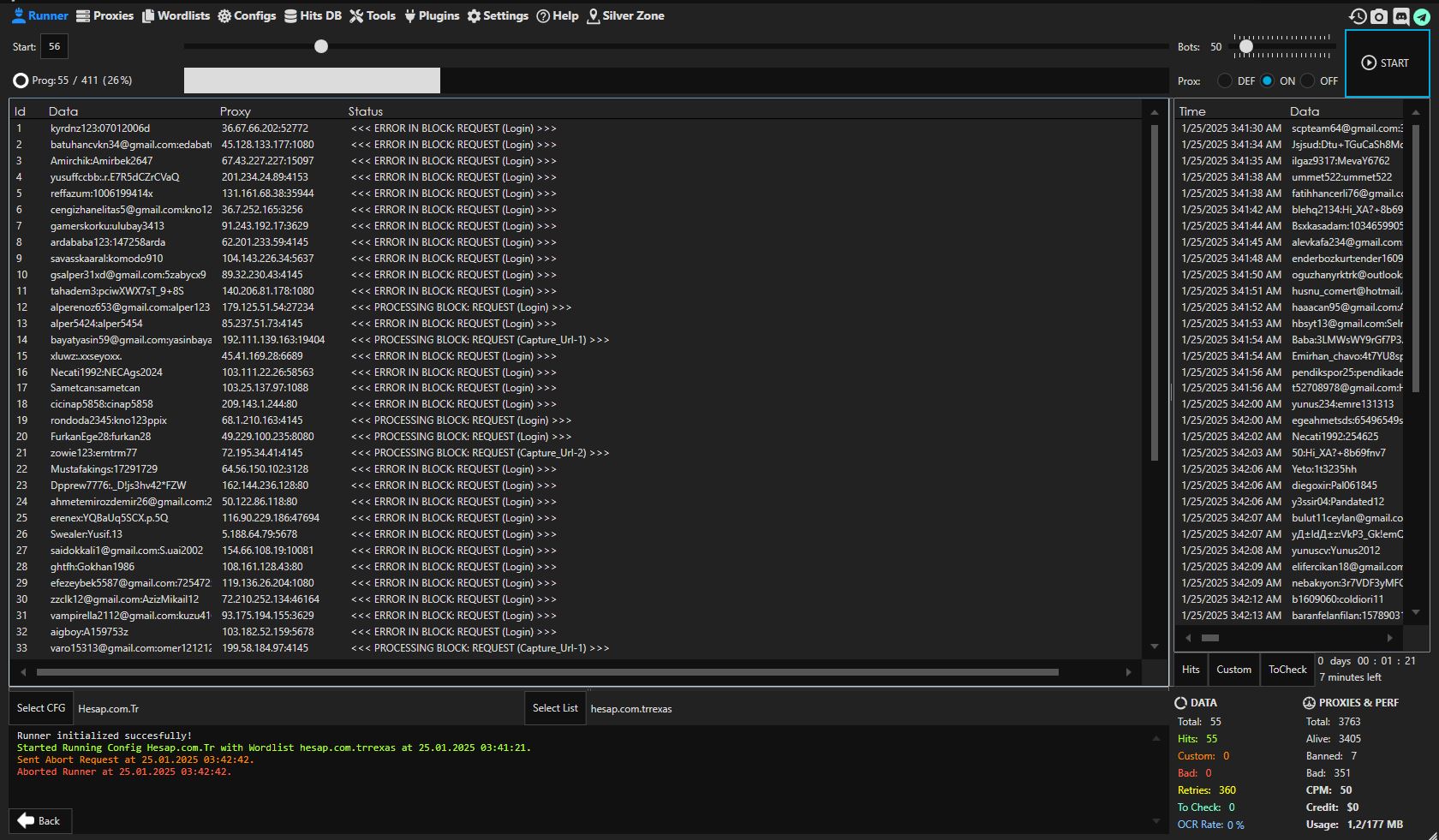Click the proxy cell 36.67.66.202:52772
The image size is (1439, 840).
tap(265, 128)
